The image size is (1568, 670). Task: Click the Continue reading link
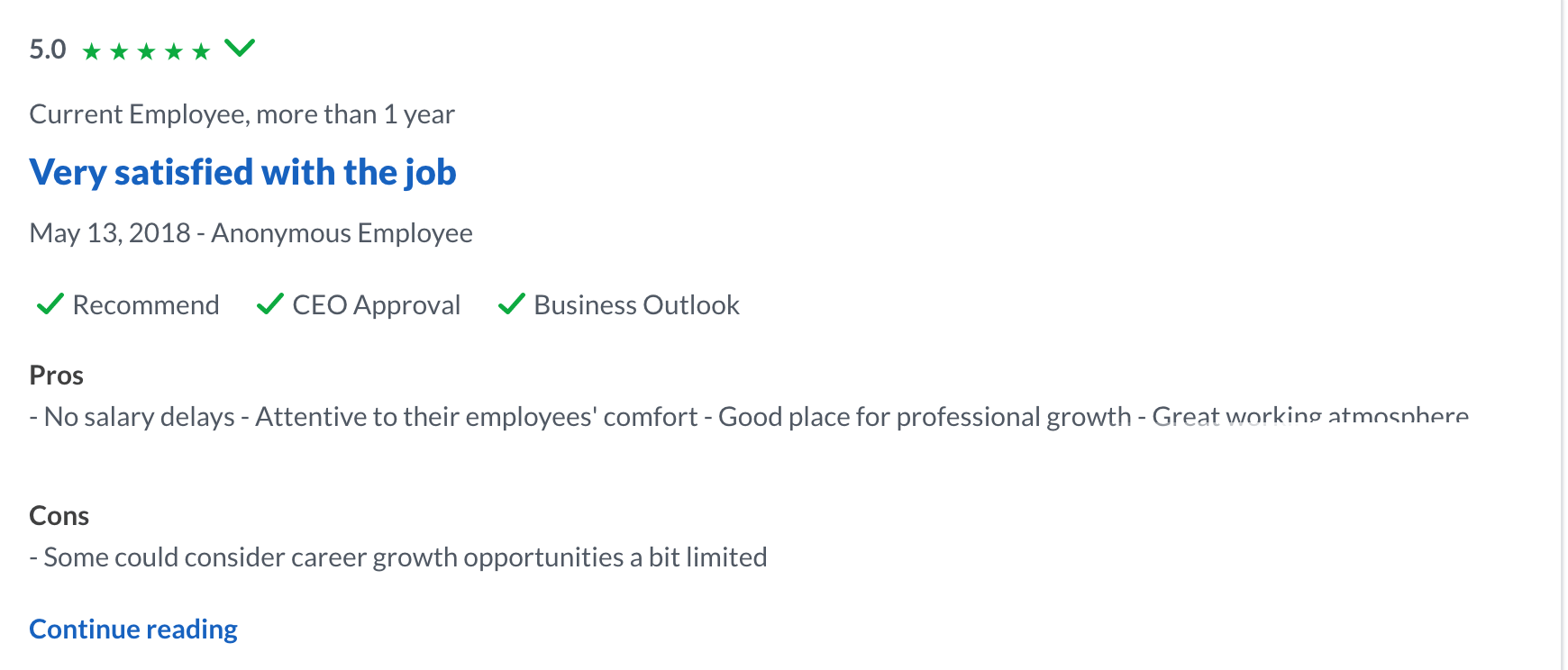tap(133, 629)
